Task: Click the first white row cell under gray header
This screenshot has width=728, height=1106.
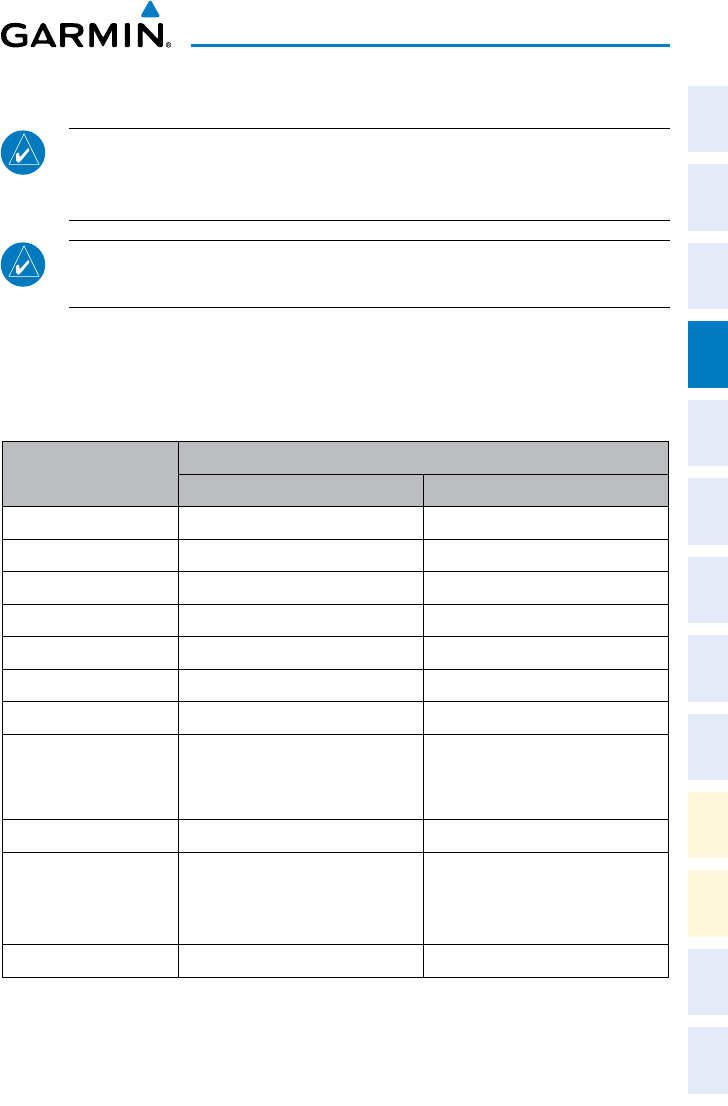Action: coord(90,523)
